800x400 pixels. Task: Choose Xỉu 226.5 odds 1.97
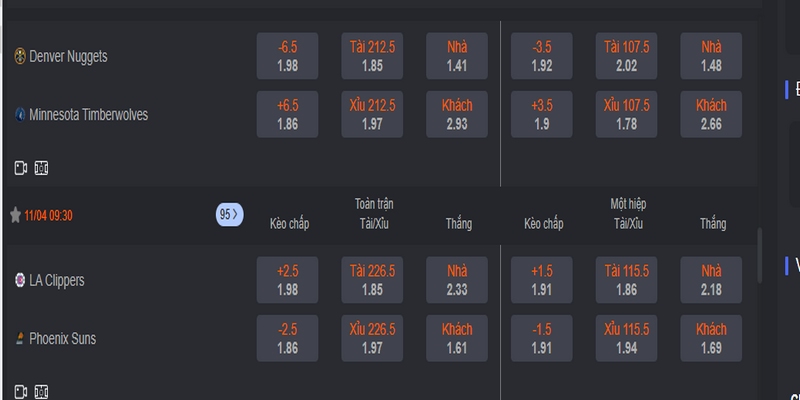point(372,338)
